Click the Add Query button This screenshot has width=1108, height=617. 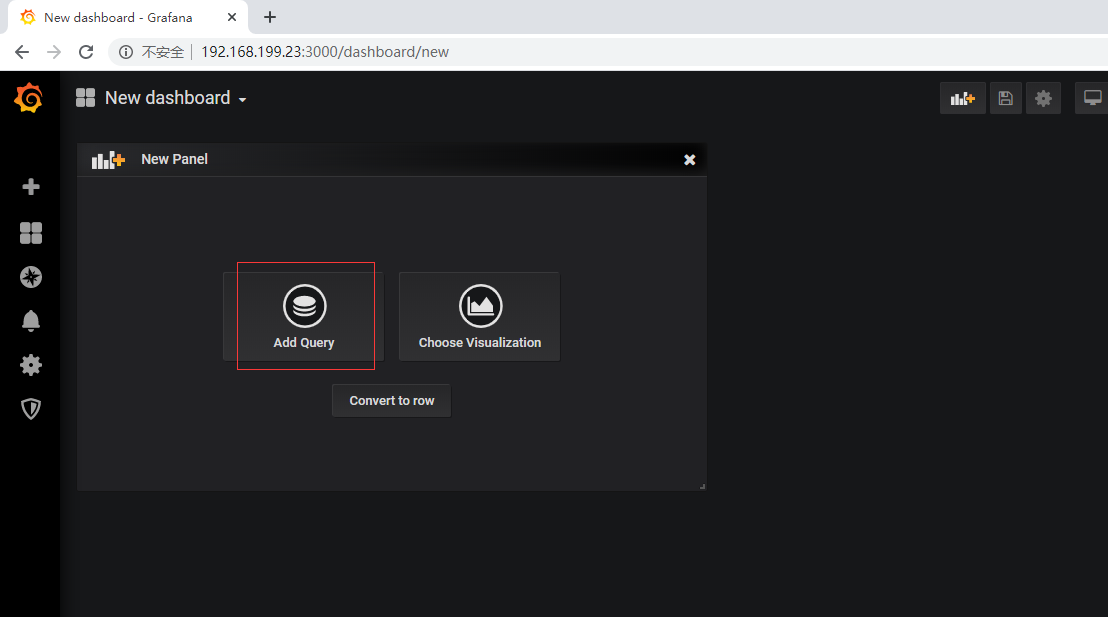304,317
